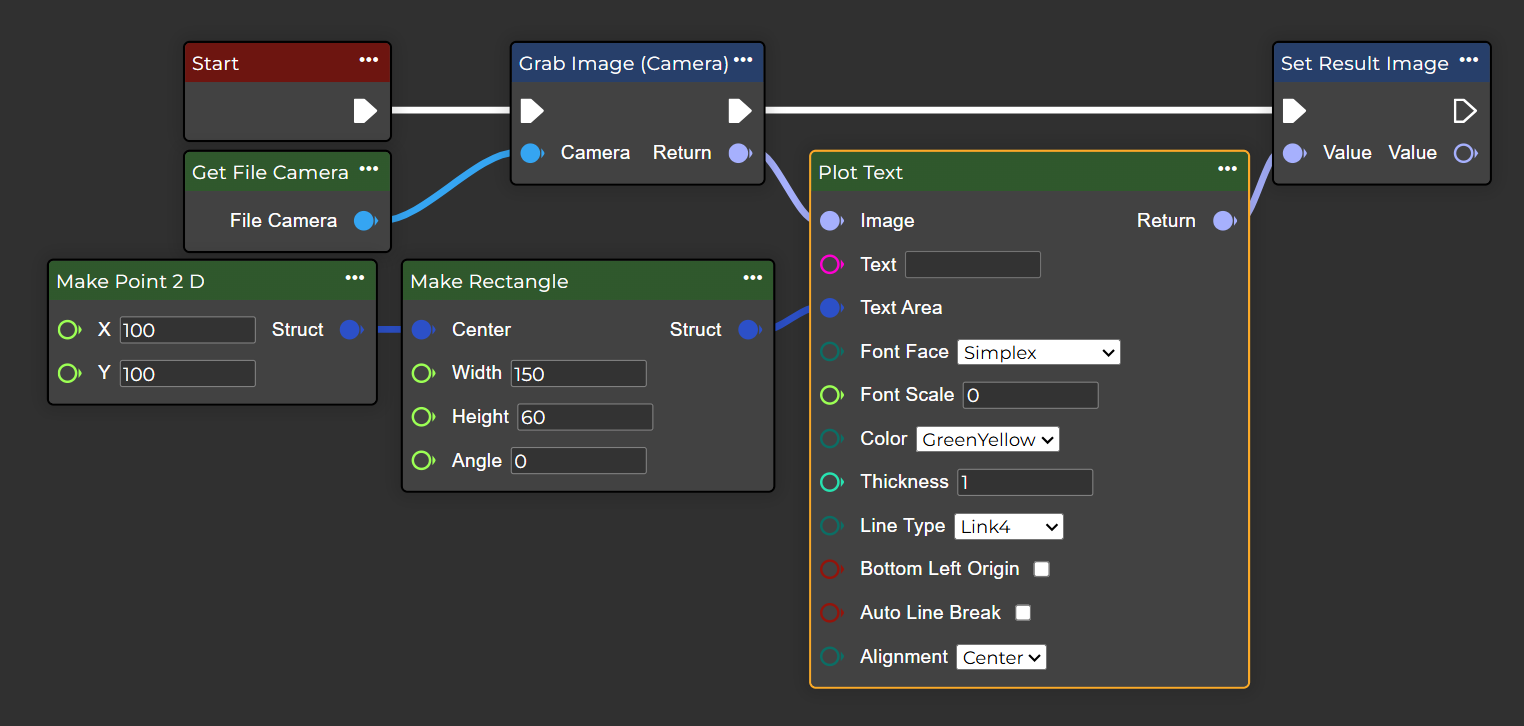Select the Get File Camera node title
1524x726 pixels.
[x=270, y=172]
